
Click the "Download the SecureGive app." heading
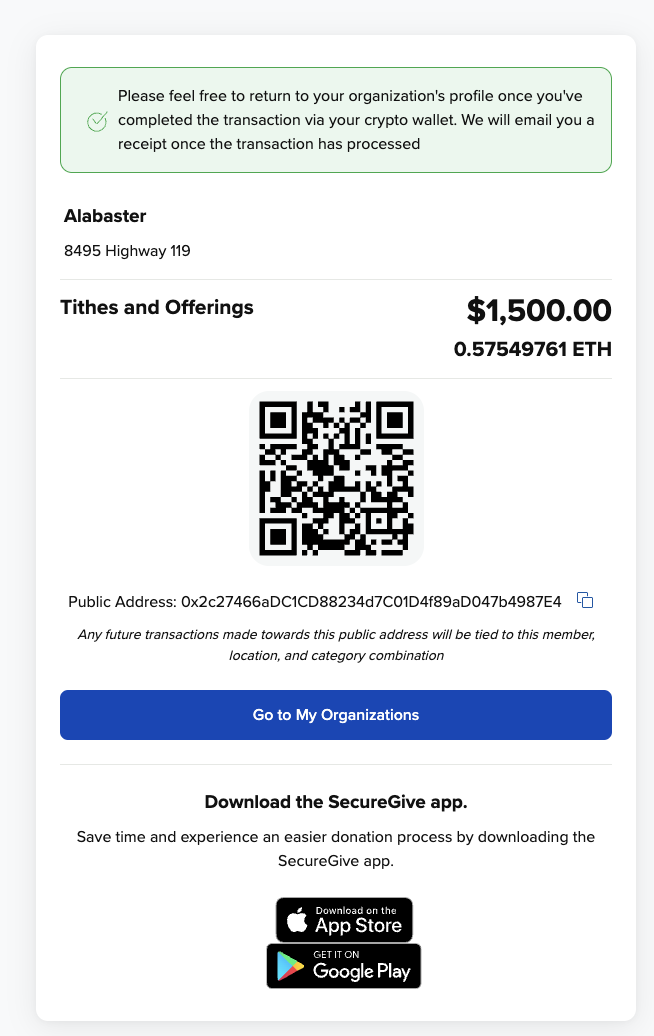pyautogui.click(x=336, y=802)
